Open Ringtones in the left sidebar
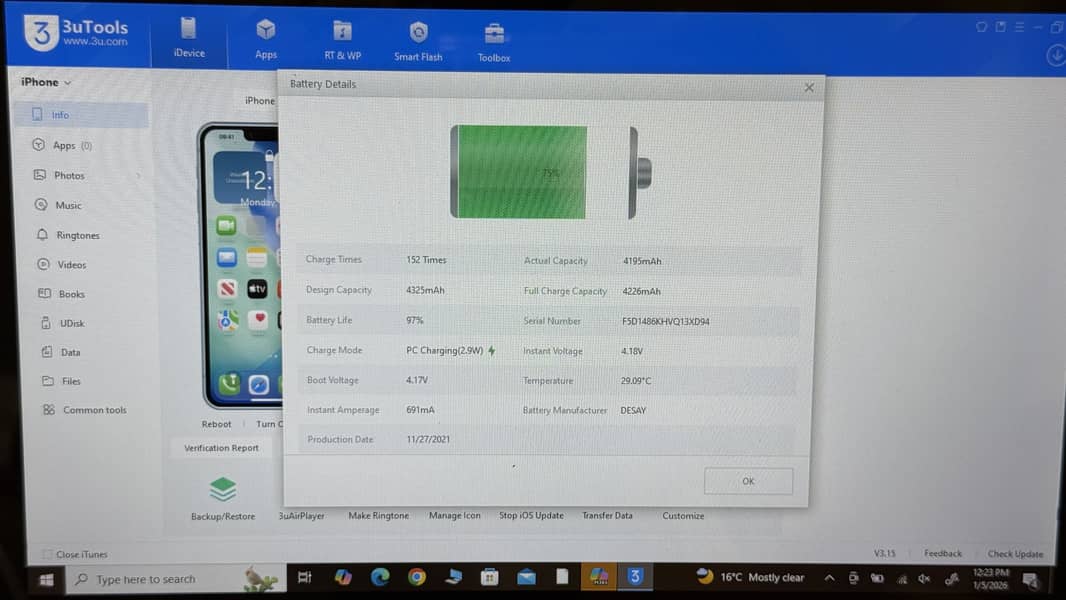Screen dimensions: 1066x600 [77, 235]
